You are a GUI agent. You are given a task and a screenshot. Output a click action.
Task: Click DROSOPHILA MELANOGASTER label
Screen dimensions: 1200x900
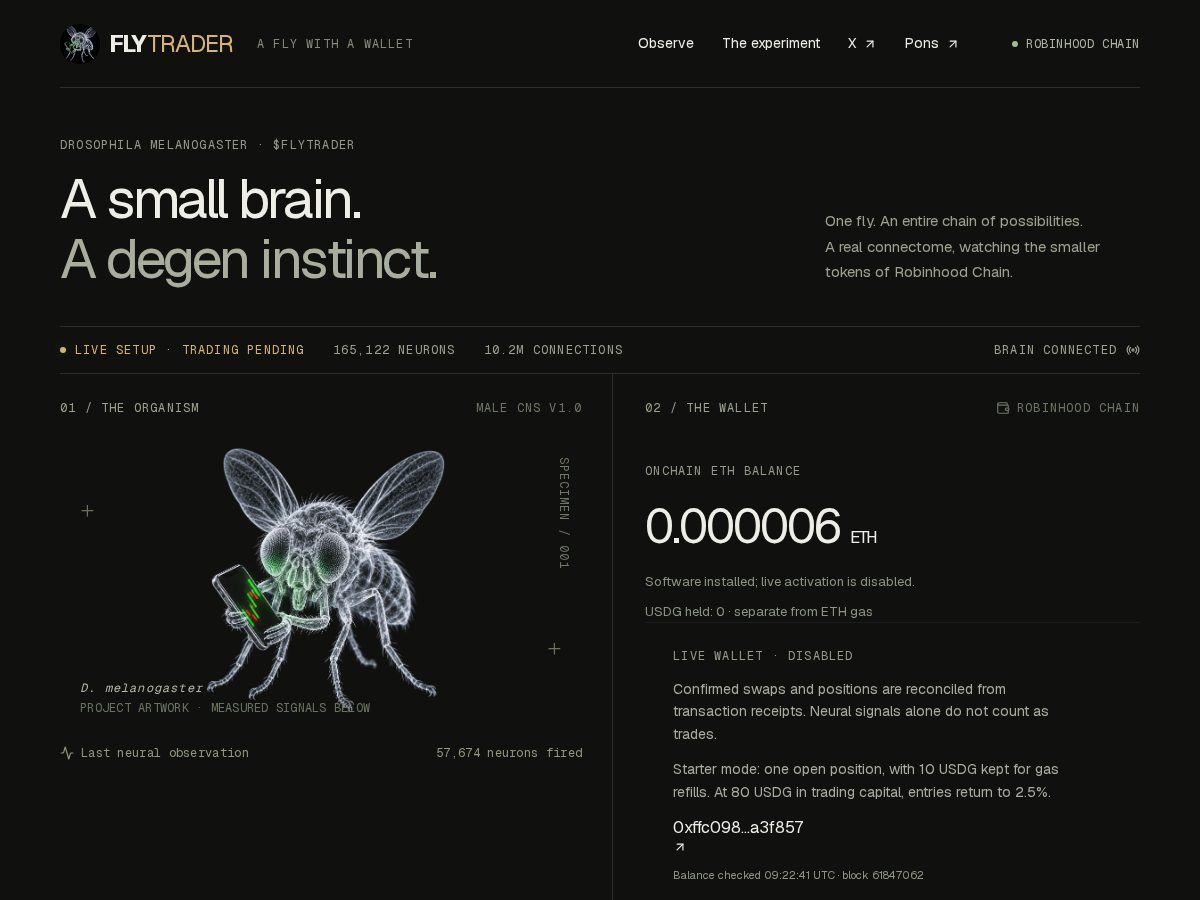coord(154,145)
